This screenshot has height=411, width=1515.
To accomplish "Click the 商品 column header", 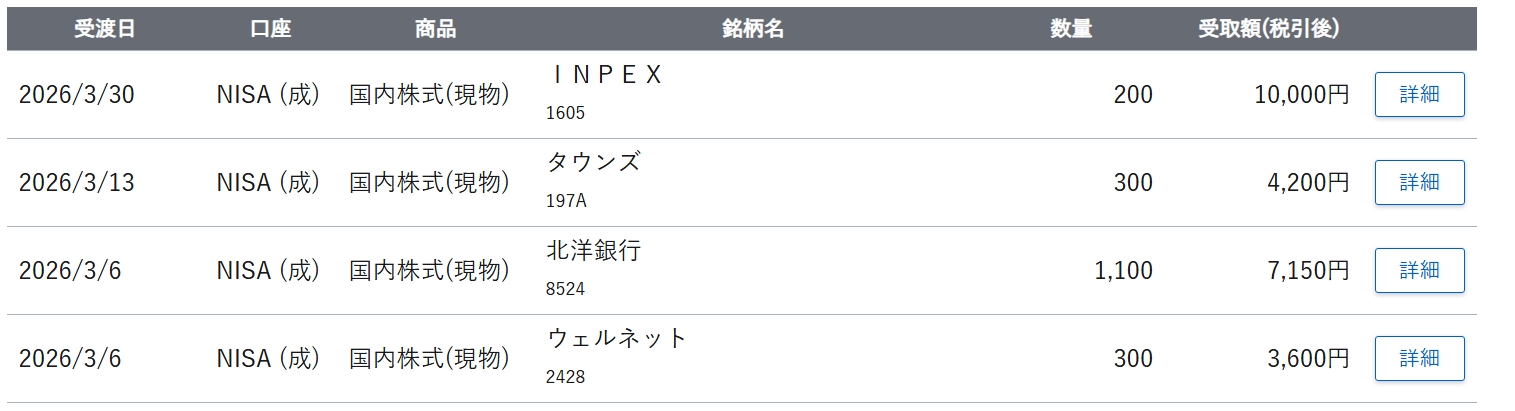I will [435, 29].
